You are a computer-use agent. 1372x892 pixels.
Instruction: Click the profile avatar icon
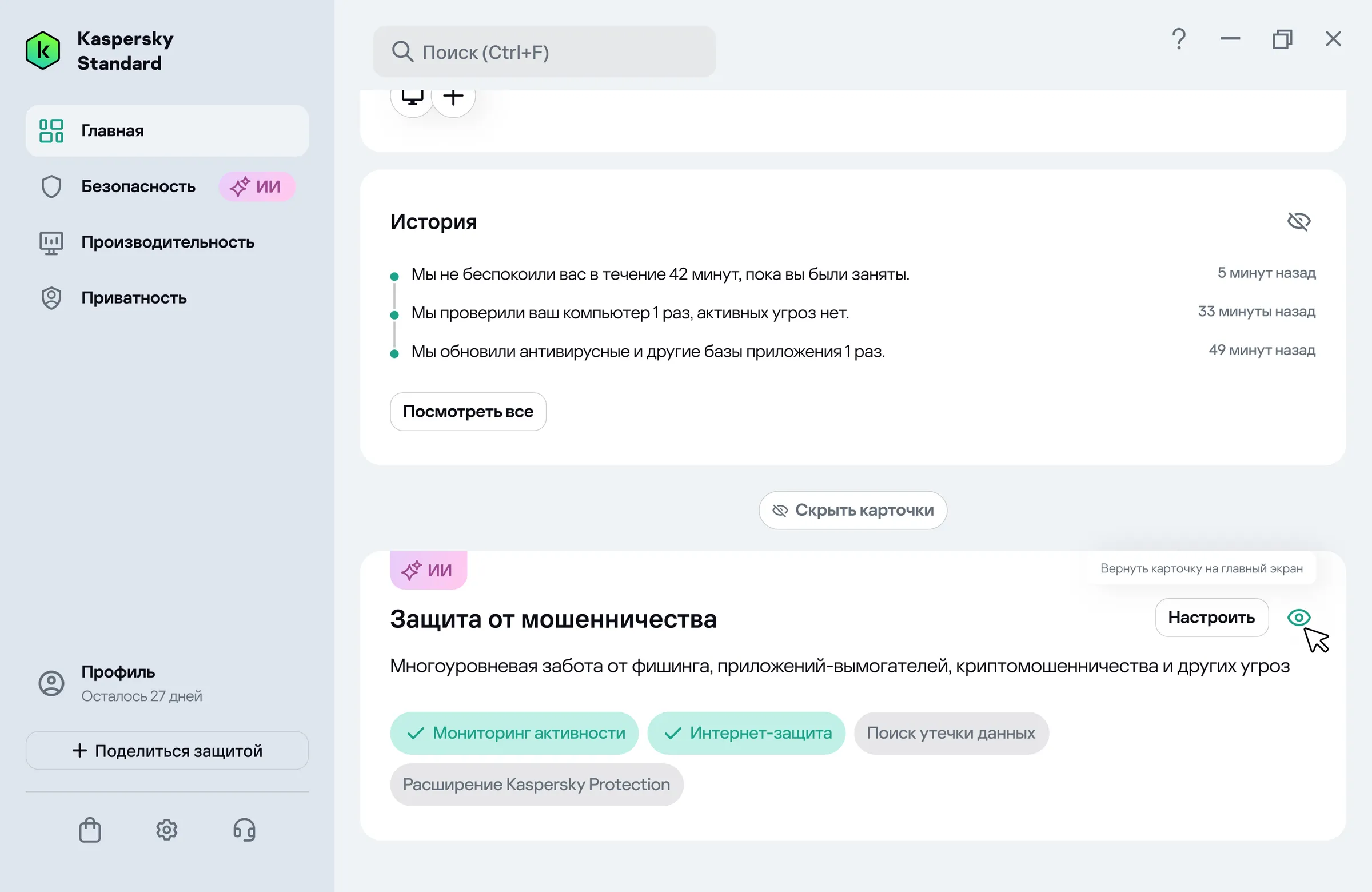click(51, 683)
